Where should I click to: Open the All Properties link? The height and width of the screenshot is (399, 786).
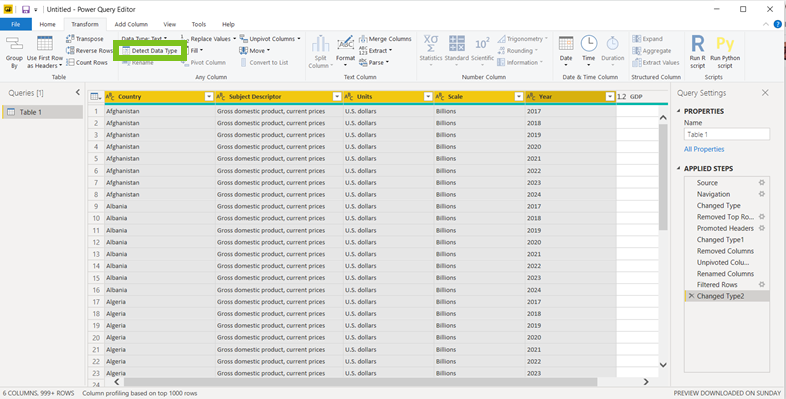click(704, 149)
